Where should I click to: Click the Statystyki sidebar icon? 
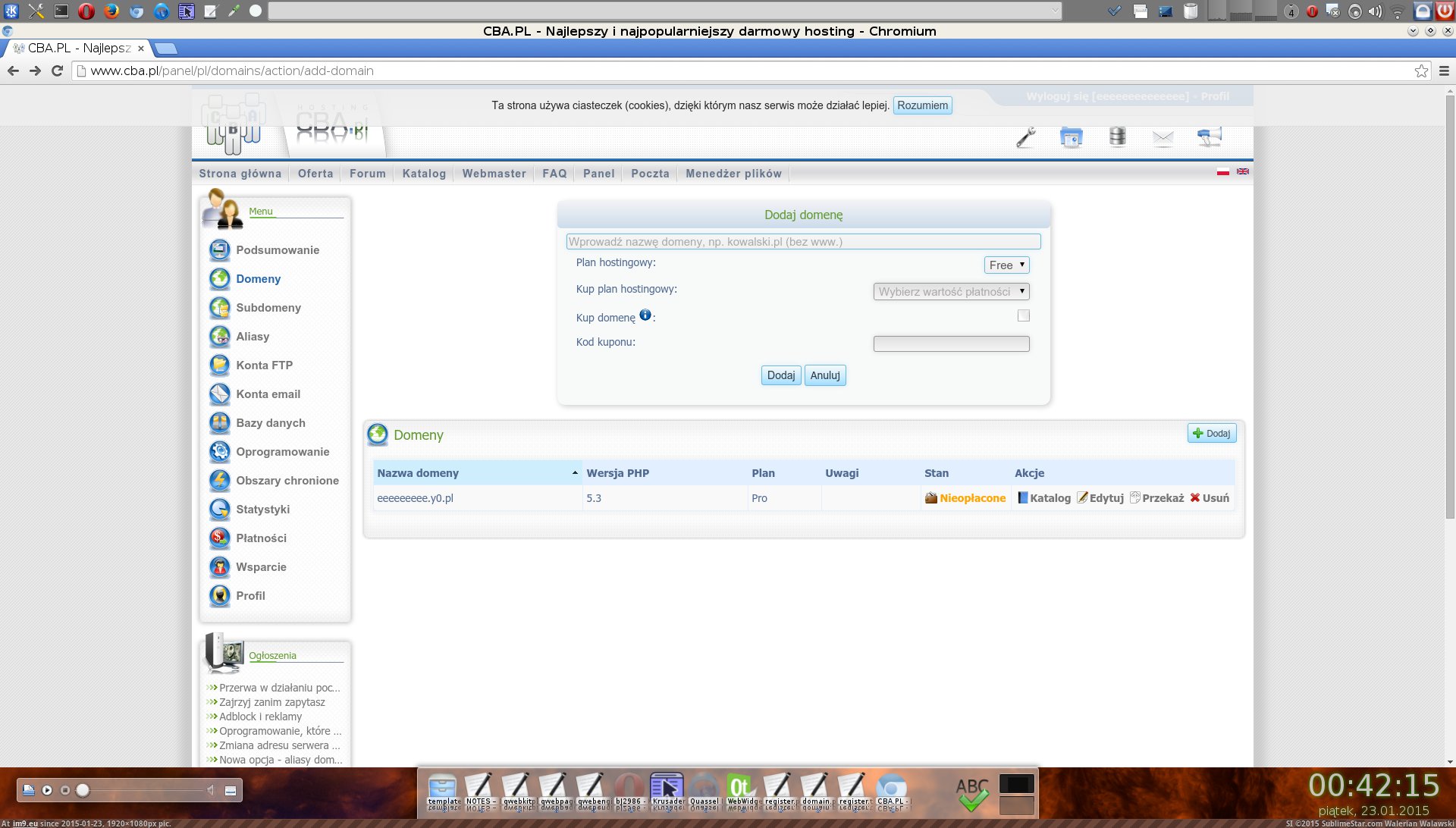pyautogui.click(x=220, y=510)
